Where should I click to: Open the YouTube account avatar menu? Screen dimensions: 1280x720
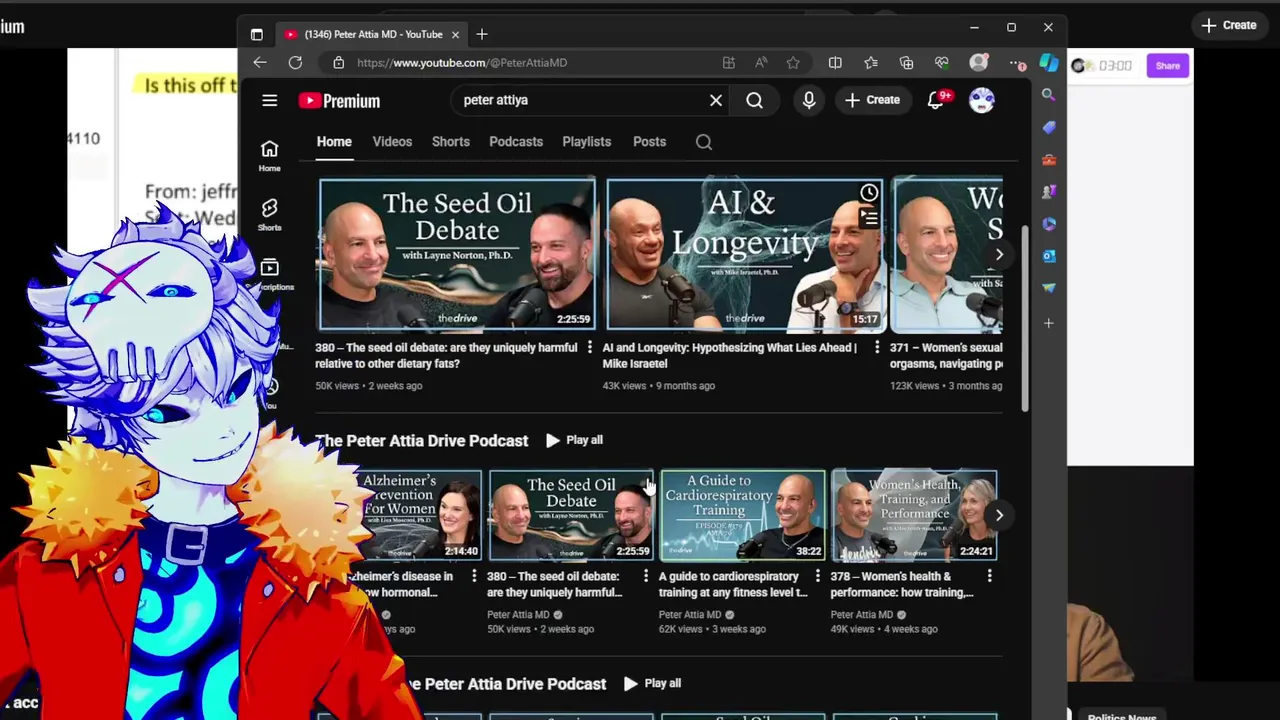point(982,100)
